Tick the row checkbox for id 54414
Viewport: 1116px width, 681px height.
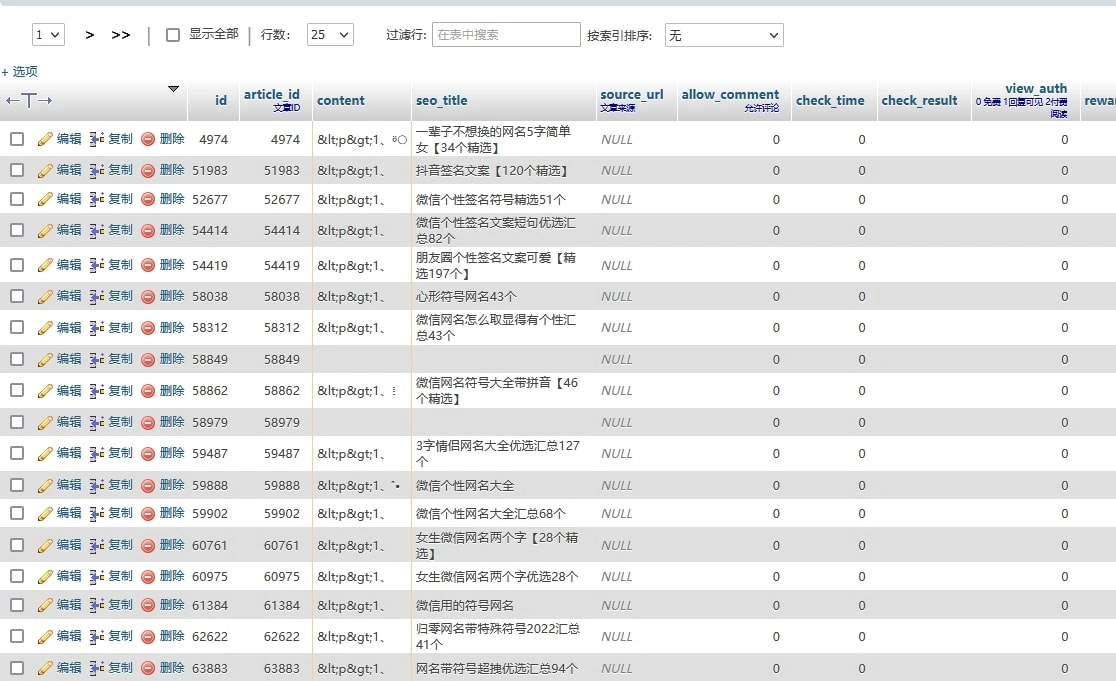[x=17, y=231]
